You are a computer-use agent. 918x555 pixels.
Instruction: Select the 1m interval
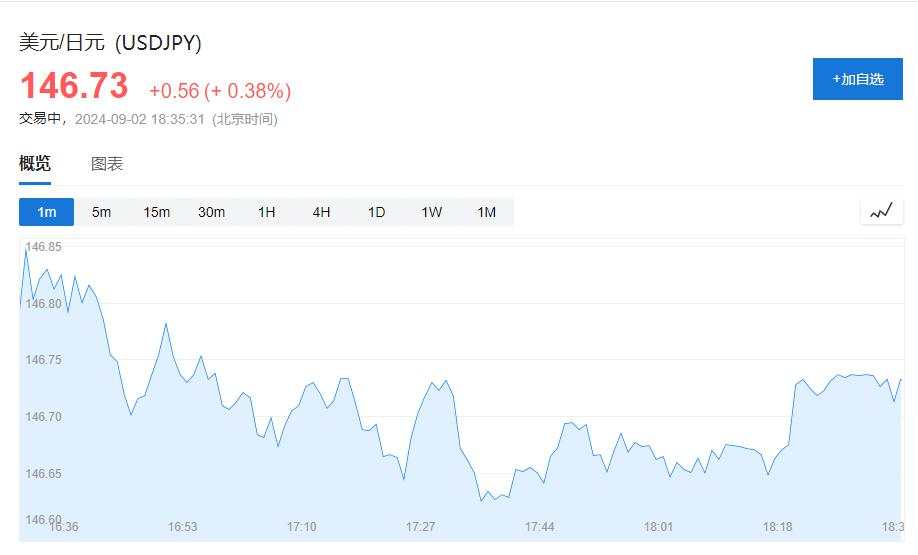pos(46,212)
